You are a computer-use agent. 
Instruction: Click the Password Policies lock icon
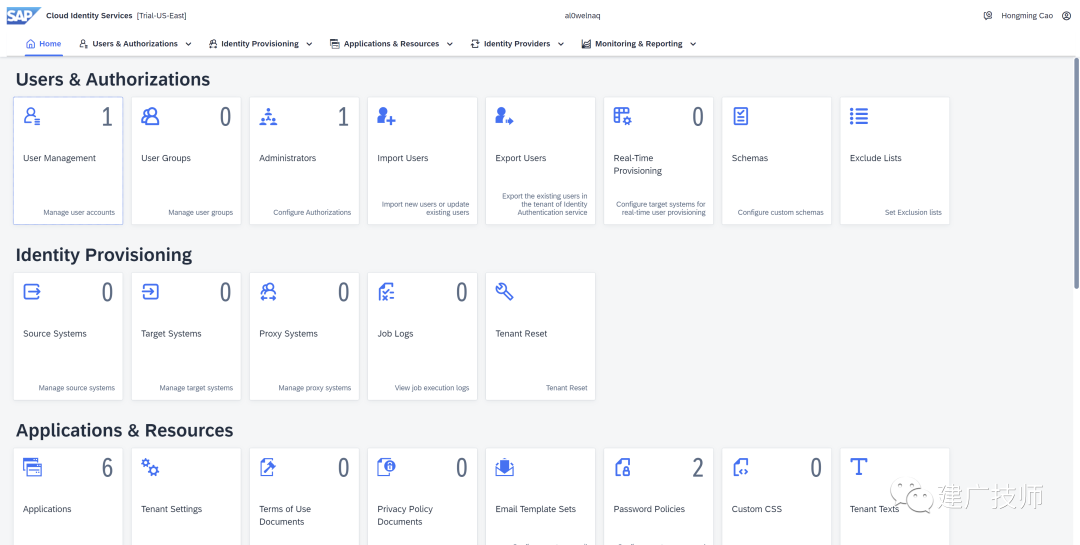tap(623, 467)
